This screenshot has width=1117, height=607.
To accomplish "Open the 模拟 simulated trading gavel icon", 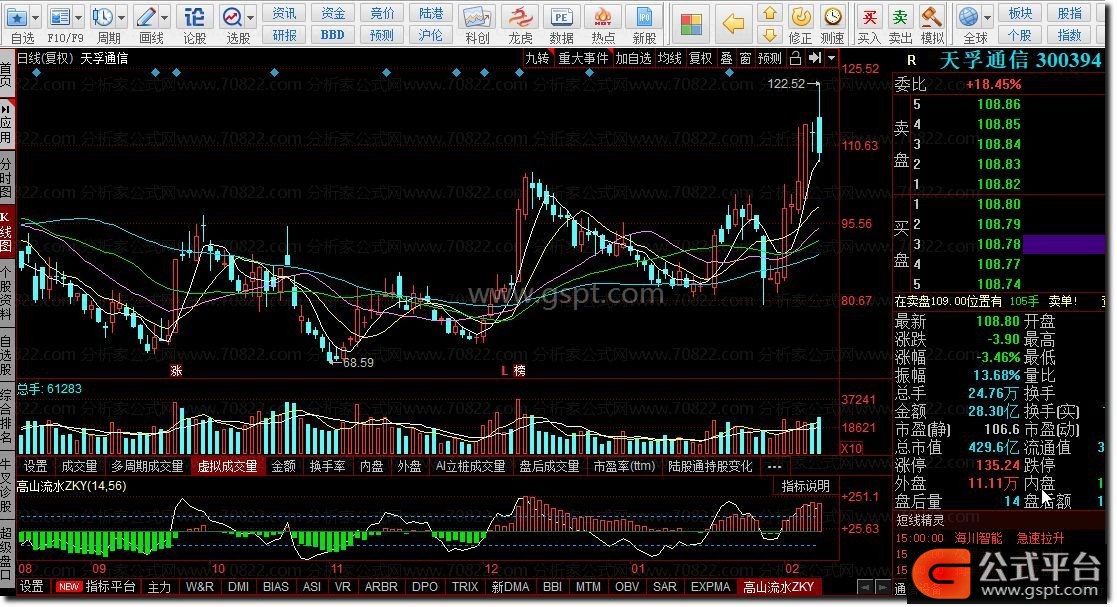I will (x=932, y=16).
